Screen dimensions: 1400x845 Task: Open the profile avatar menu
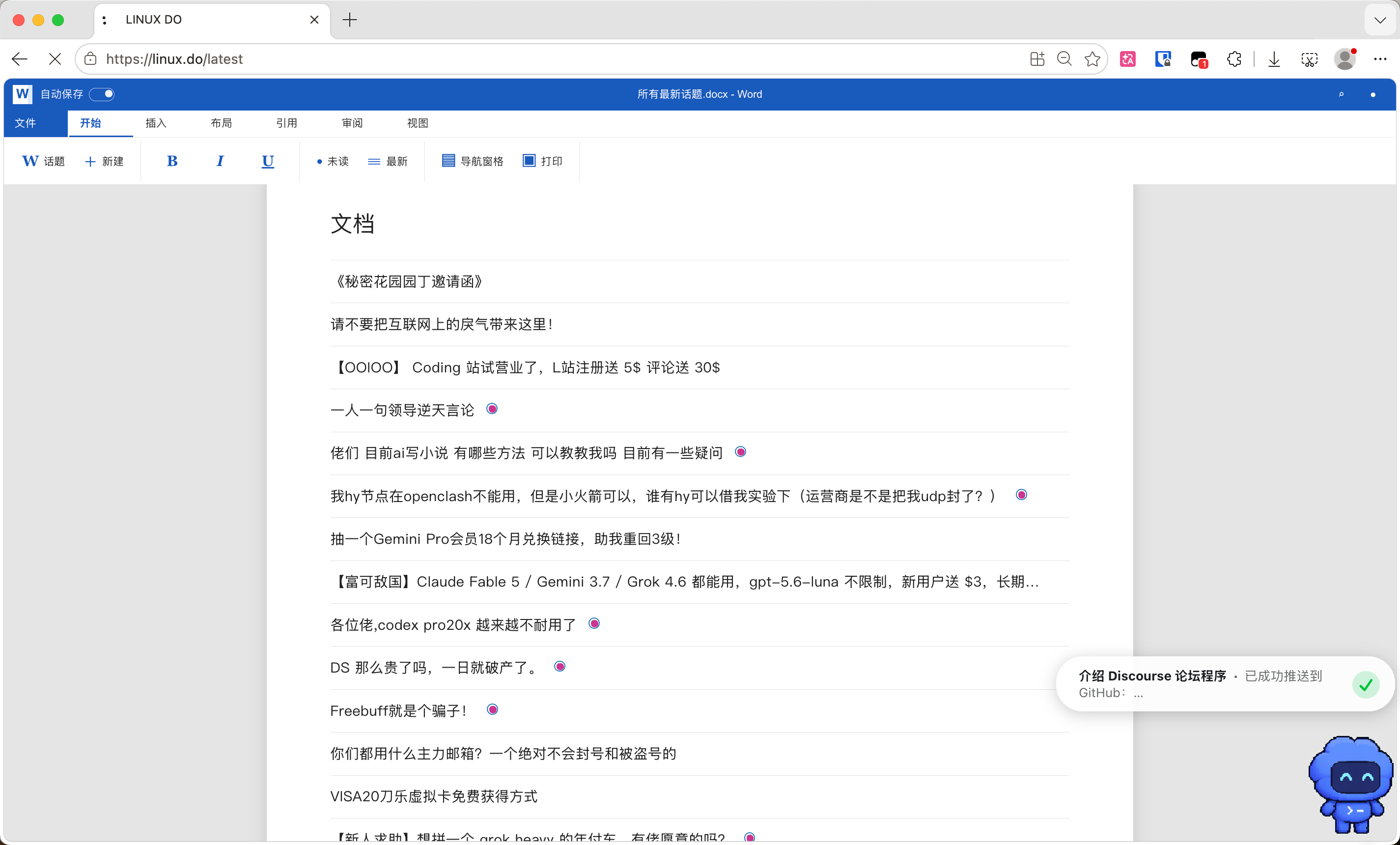point(1345,59)
